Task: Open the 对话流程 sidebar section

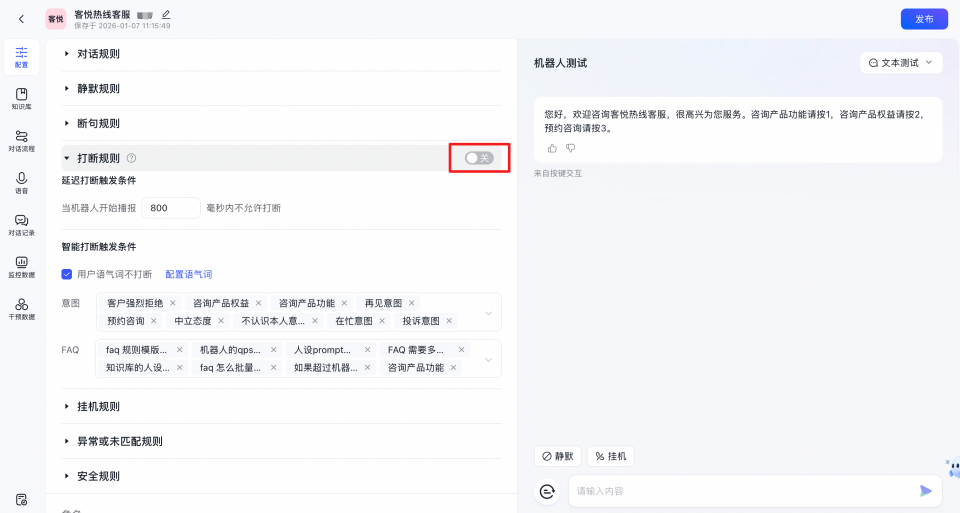Action: pyautogui.click(x=21, y=141)
